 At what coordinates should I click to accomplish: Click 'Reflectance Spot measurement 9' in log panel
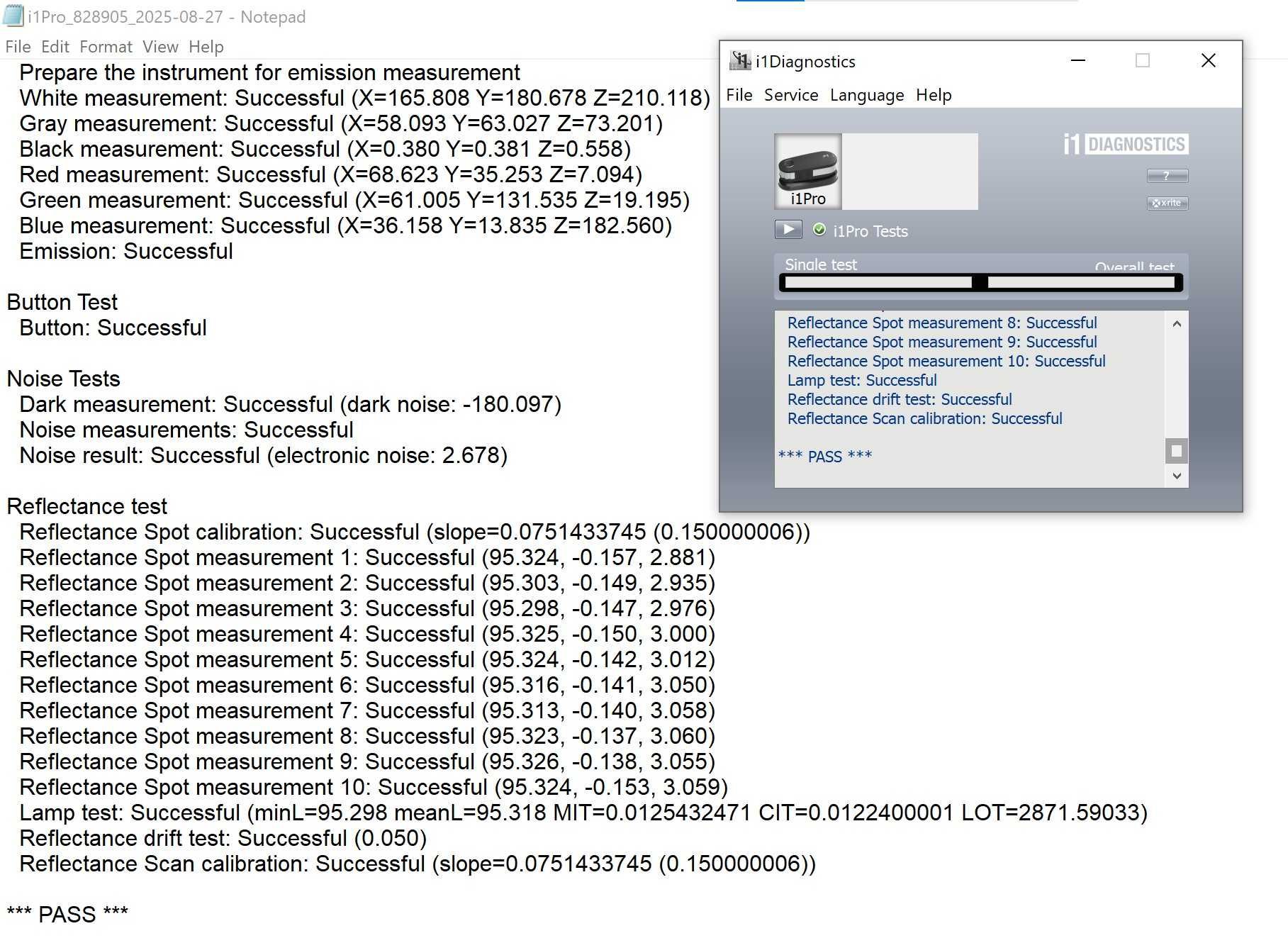pos(942,342)
